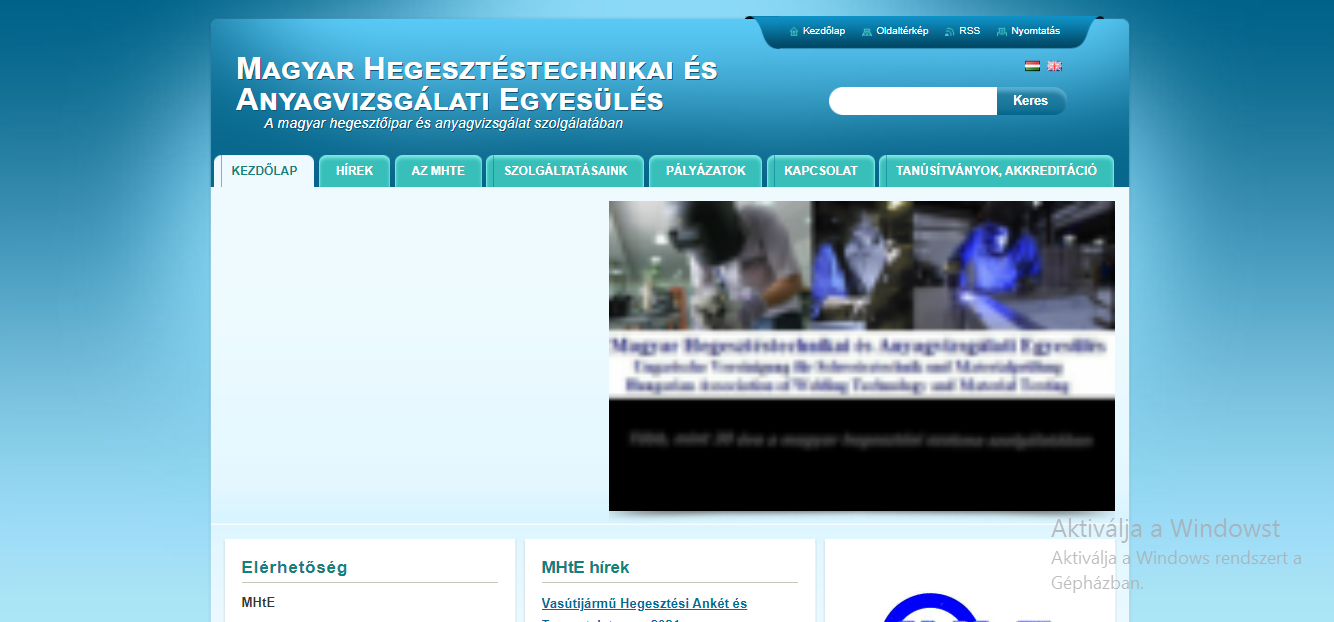Open the Oldaltérkép sitemap icon link
Screen dimensions: 1334x622
coord(866,31)
